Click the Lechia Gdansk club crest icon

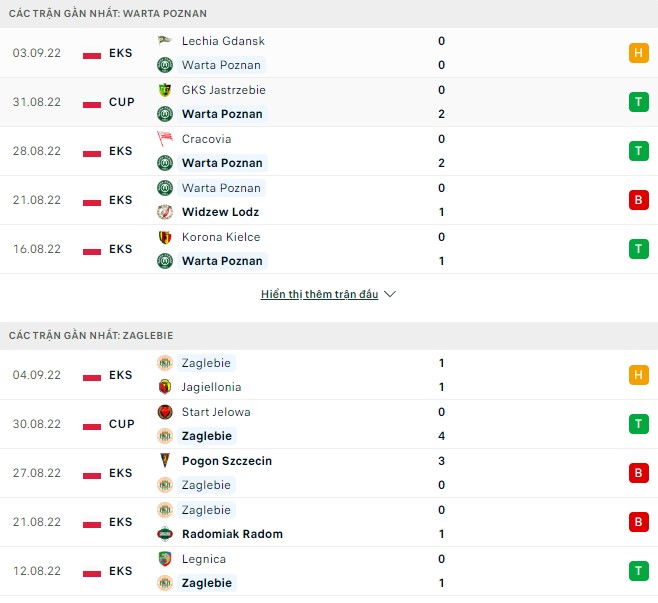pos(165,41)
